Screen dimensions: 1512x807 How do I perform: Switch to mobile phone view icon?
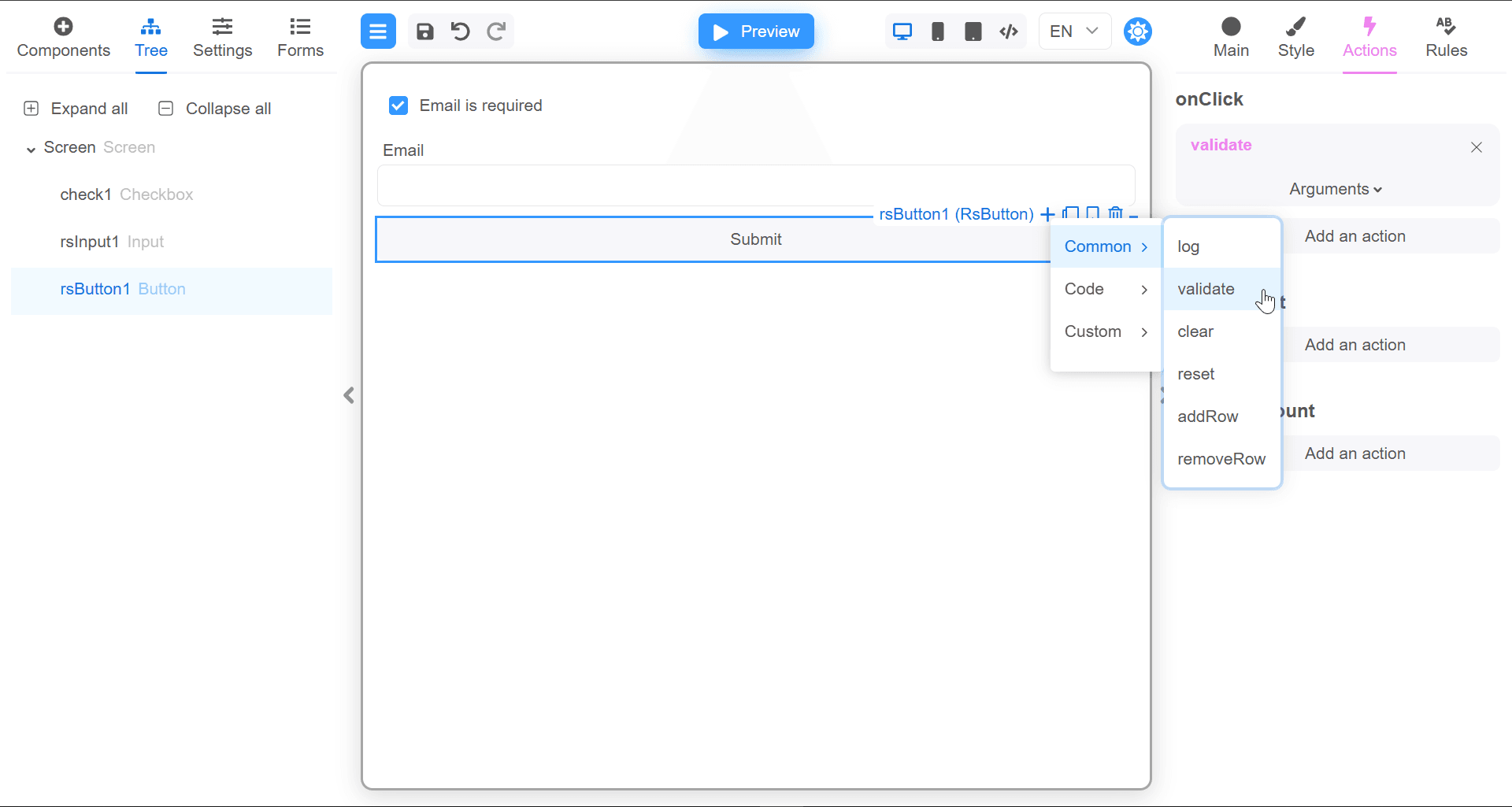[938, 31]
